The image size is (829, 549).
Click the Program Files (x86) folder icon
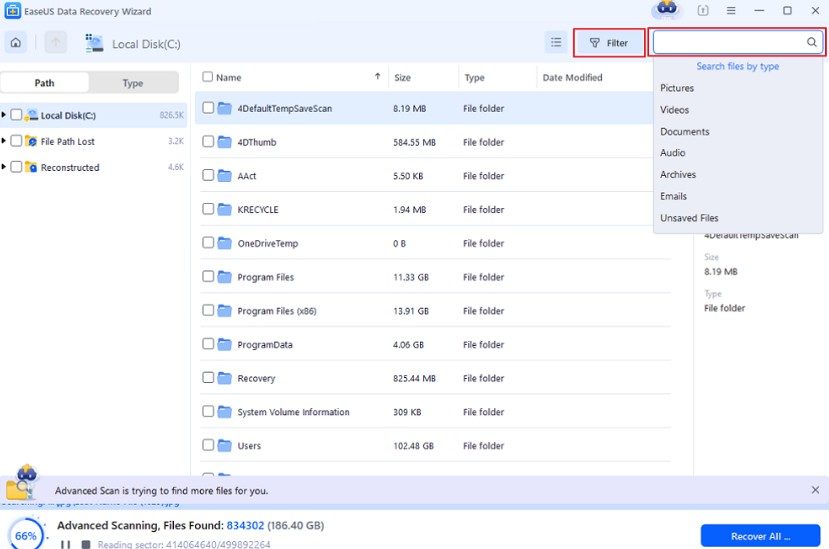click(225, 310)
